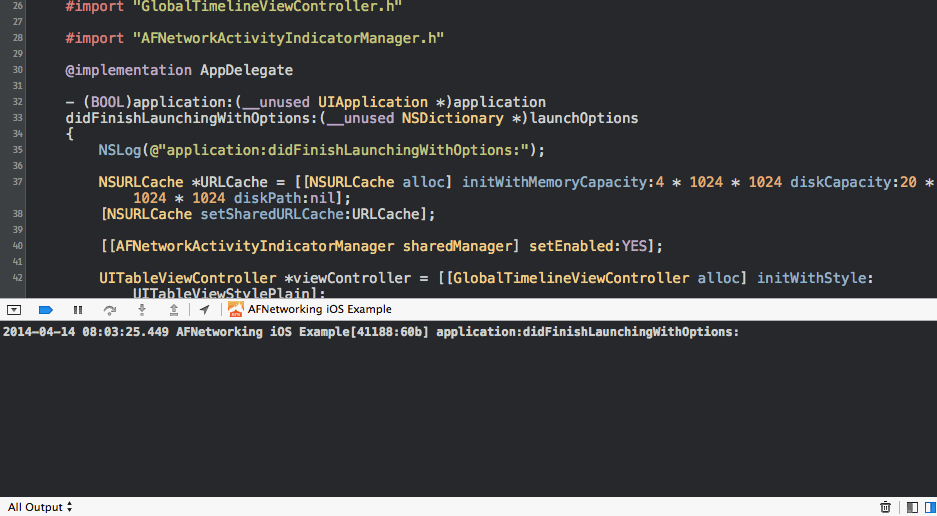Viewport: 937px width, 516px height.
Task: Click the console log output line
Action: tap(370, 332)
